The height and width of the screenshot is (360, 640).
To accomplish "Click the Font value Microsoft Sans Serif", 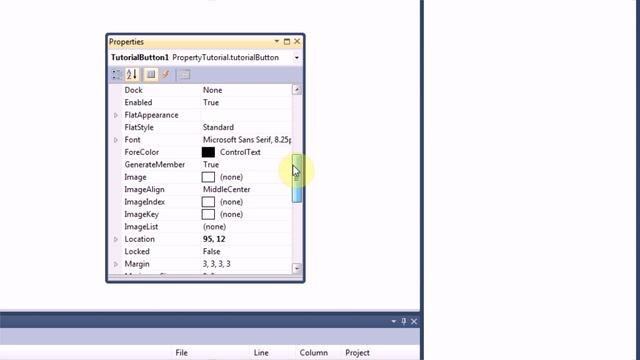I will (247, 140).
